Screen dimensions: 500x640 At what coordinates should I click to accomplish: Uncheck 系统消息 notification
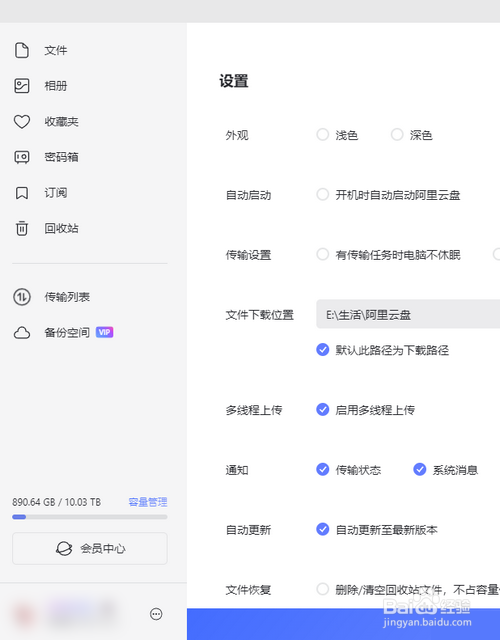click(420, 470)
